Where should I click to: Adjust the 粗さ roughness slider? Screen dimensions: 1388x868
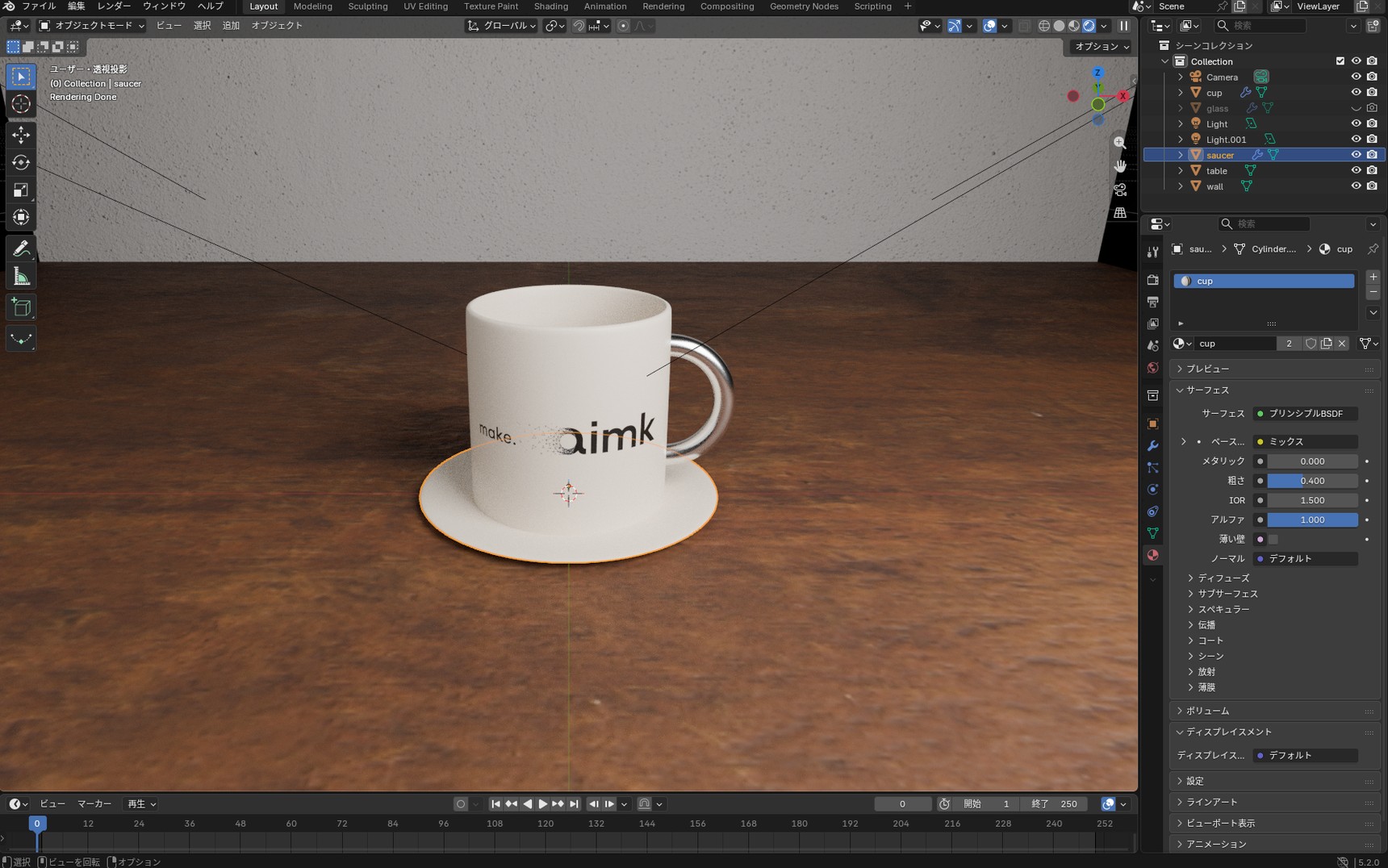click(x=1312, y=481)
